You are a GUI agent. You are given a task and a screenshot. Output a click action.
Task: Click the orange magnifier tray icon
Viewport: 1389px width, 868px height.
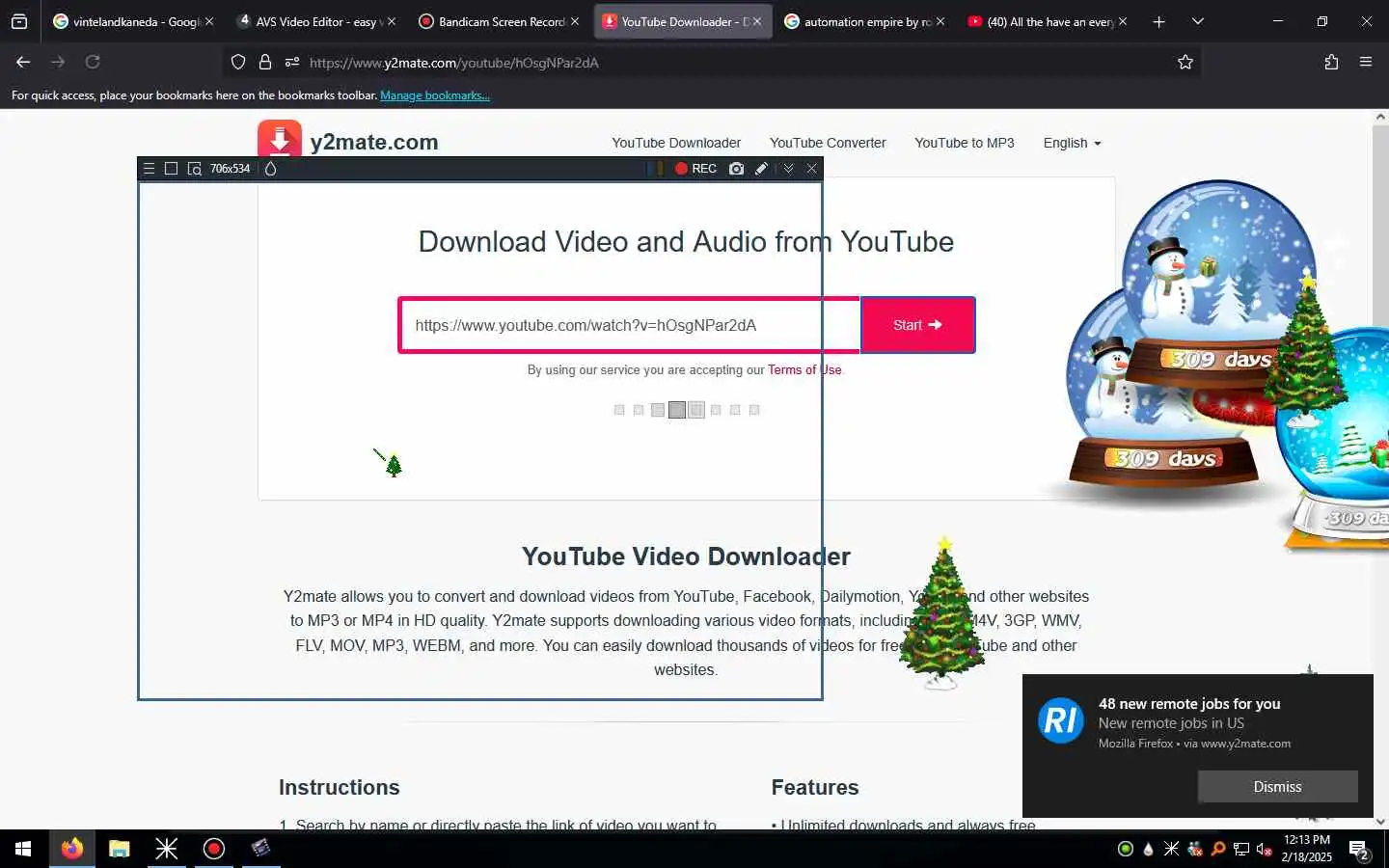pyautogui.click(x=1218, y=850)
